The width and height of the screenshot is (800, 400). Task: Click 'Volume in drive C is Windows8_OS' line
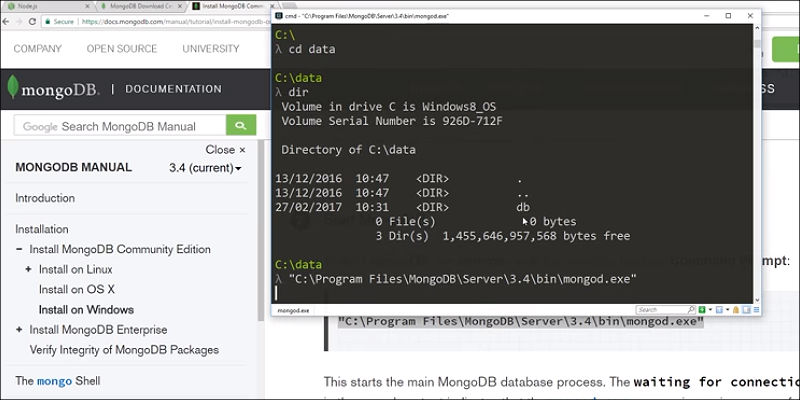click(x=388, y=107)
